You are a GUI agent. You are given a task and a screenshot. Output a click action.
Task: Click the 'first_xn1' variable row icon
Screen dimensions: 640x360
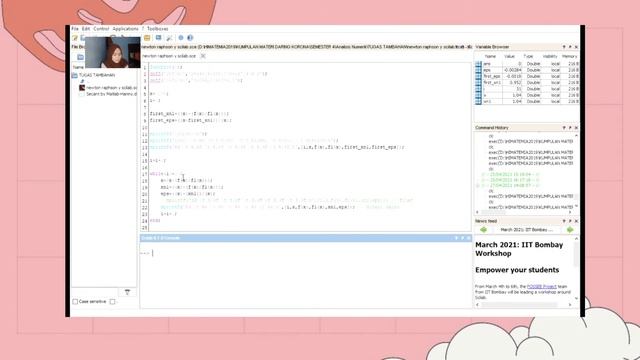tap(478, 82)
